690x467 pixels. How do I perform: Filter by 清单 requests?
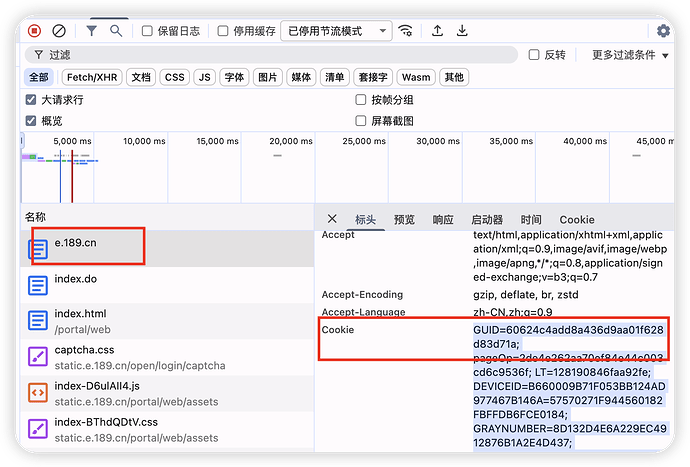pos(334,77)
